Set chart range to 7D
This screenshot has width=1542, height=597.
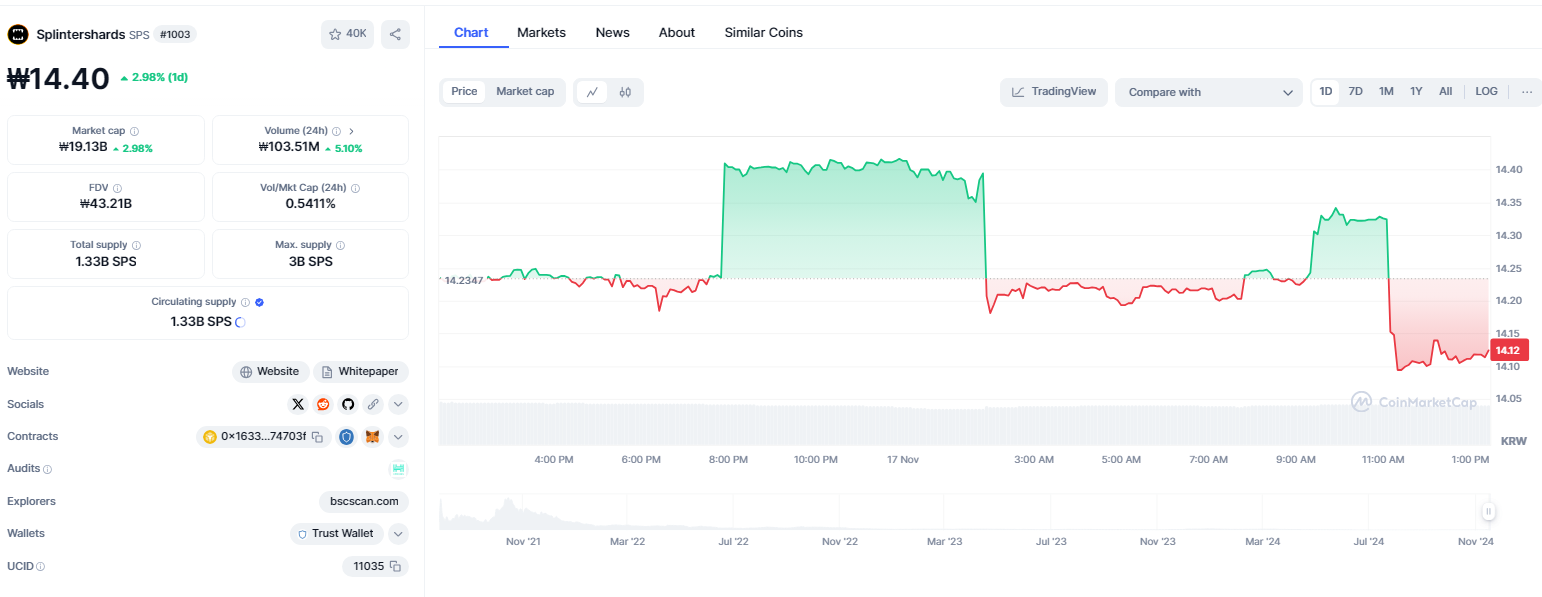point(1355,92)
